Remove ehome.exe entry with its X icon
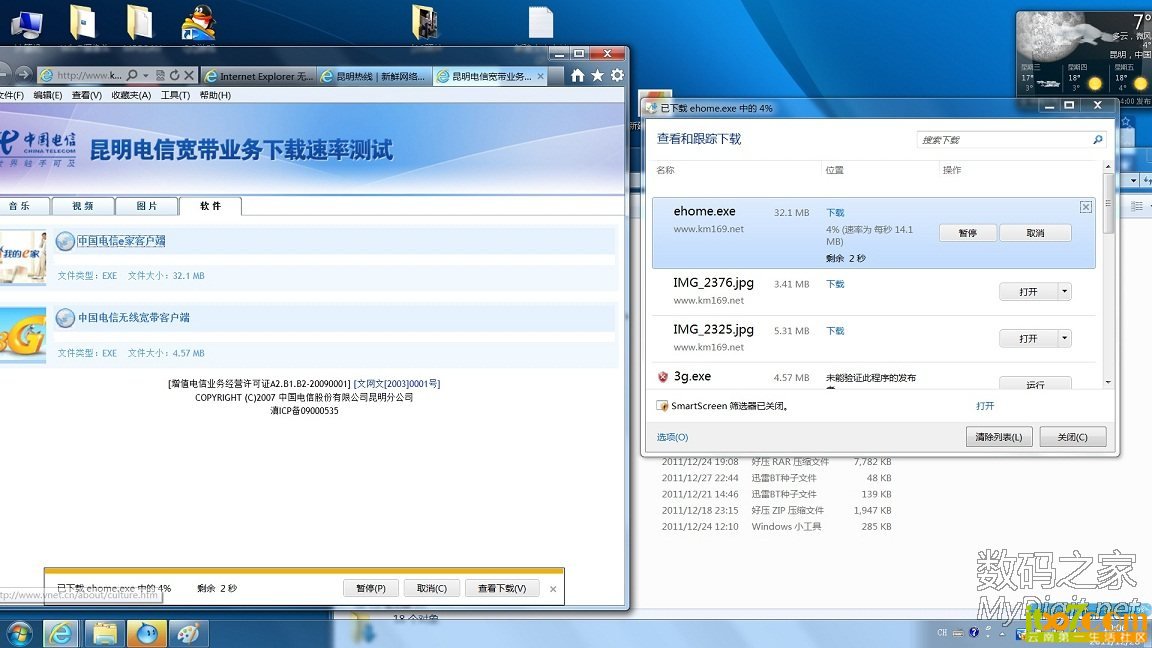The image size is (1152, 648). pos(1086,207)
